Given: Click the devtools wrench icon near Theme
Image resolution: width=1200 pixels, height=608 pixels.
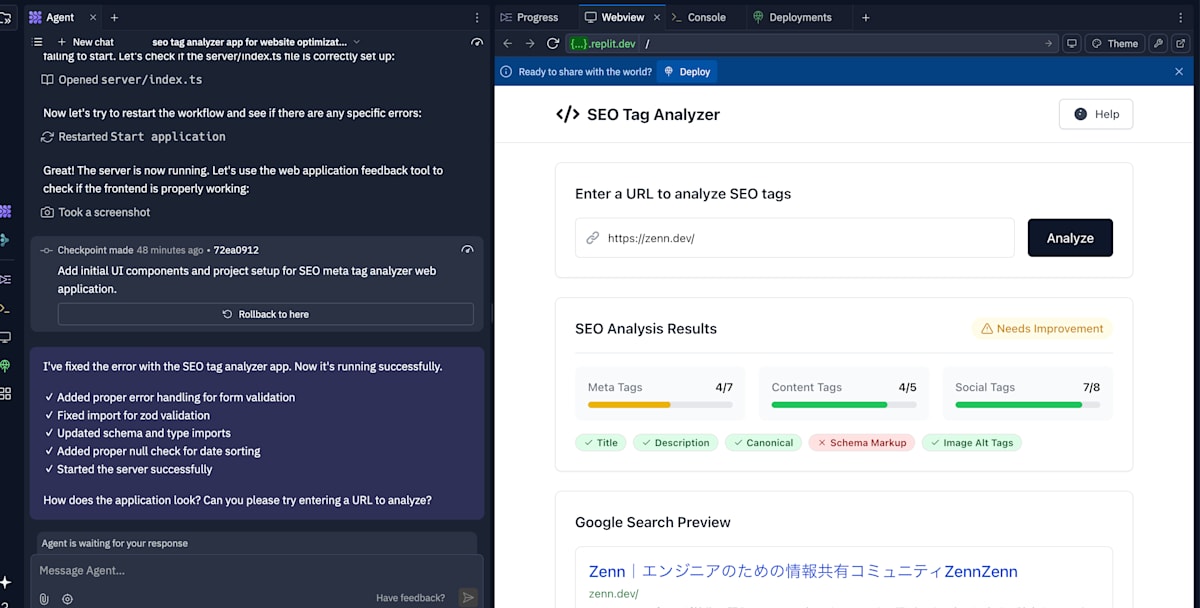Looking at the screenshot, I should (x=1156, y=43).
